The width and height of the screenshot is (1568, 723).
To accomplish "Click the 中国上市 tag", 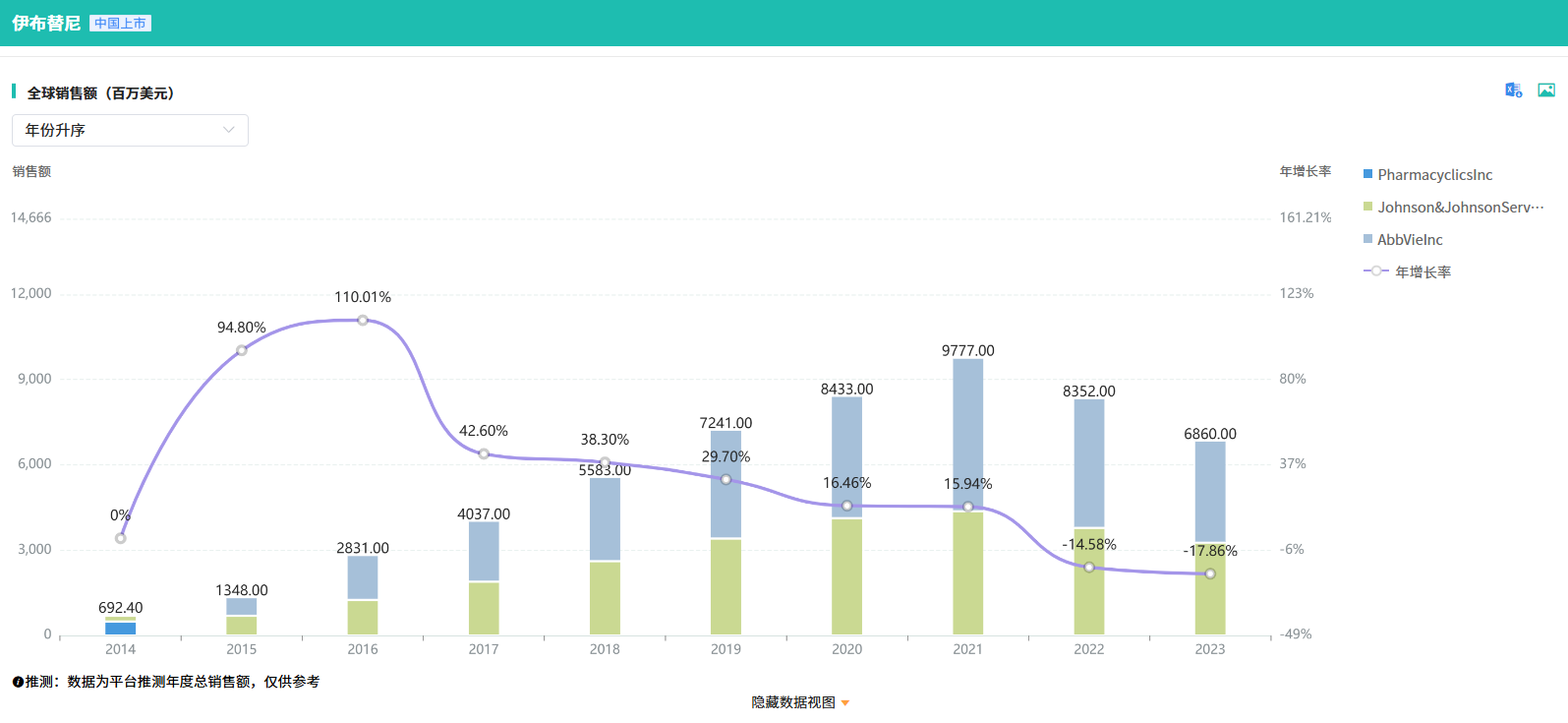I will [x=120, y=24].
